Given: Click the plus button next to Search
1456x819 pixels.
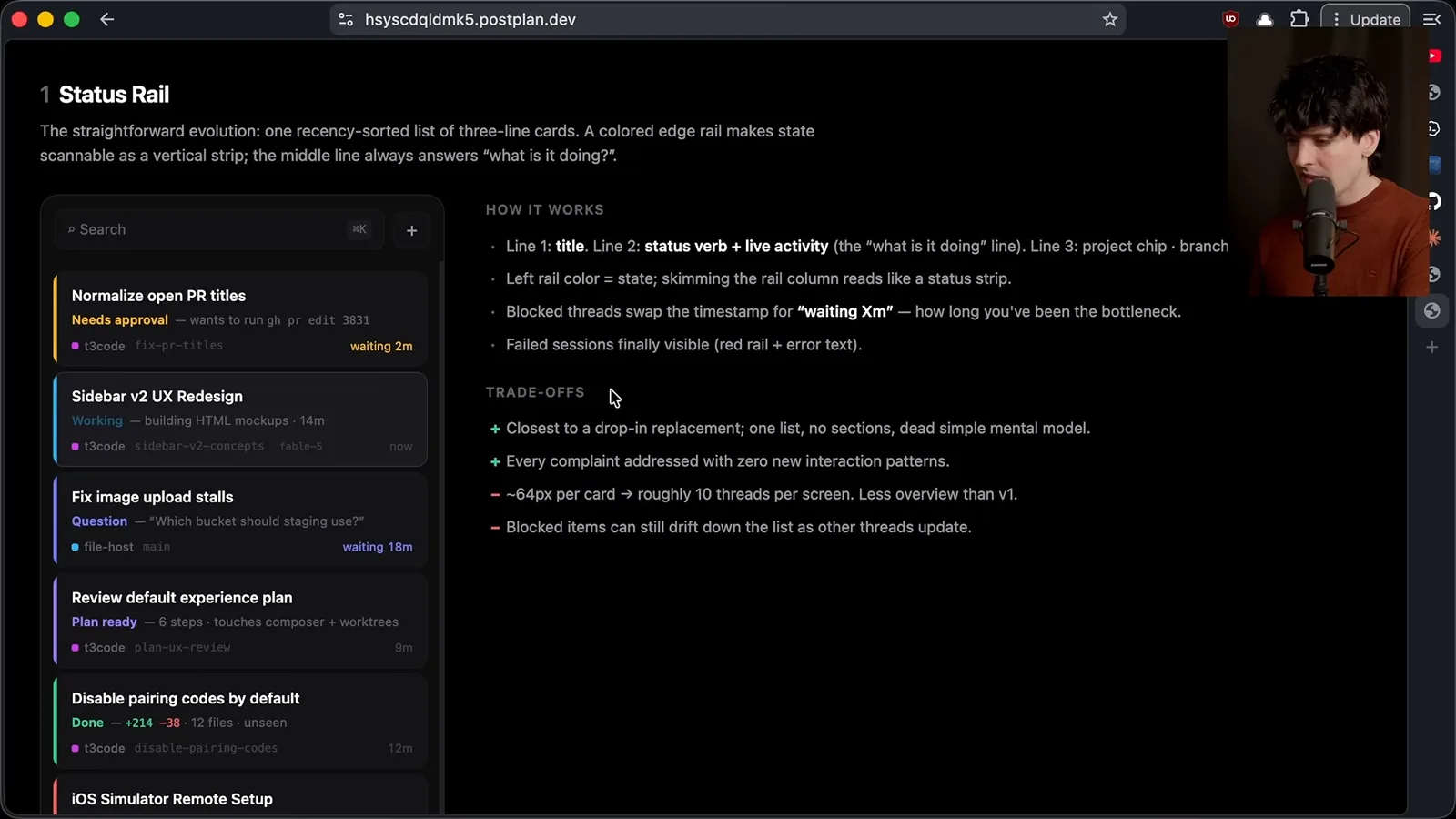Looking at the screenshot, I should [x=411, y=230].
